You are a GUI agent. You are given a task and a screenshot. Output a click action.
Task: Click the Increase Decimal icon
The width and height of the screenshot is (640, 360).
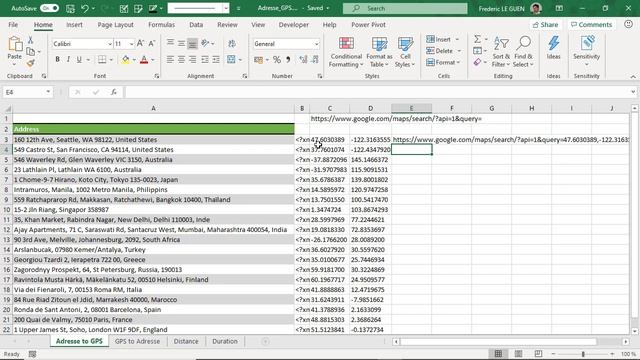point(303,60)
